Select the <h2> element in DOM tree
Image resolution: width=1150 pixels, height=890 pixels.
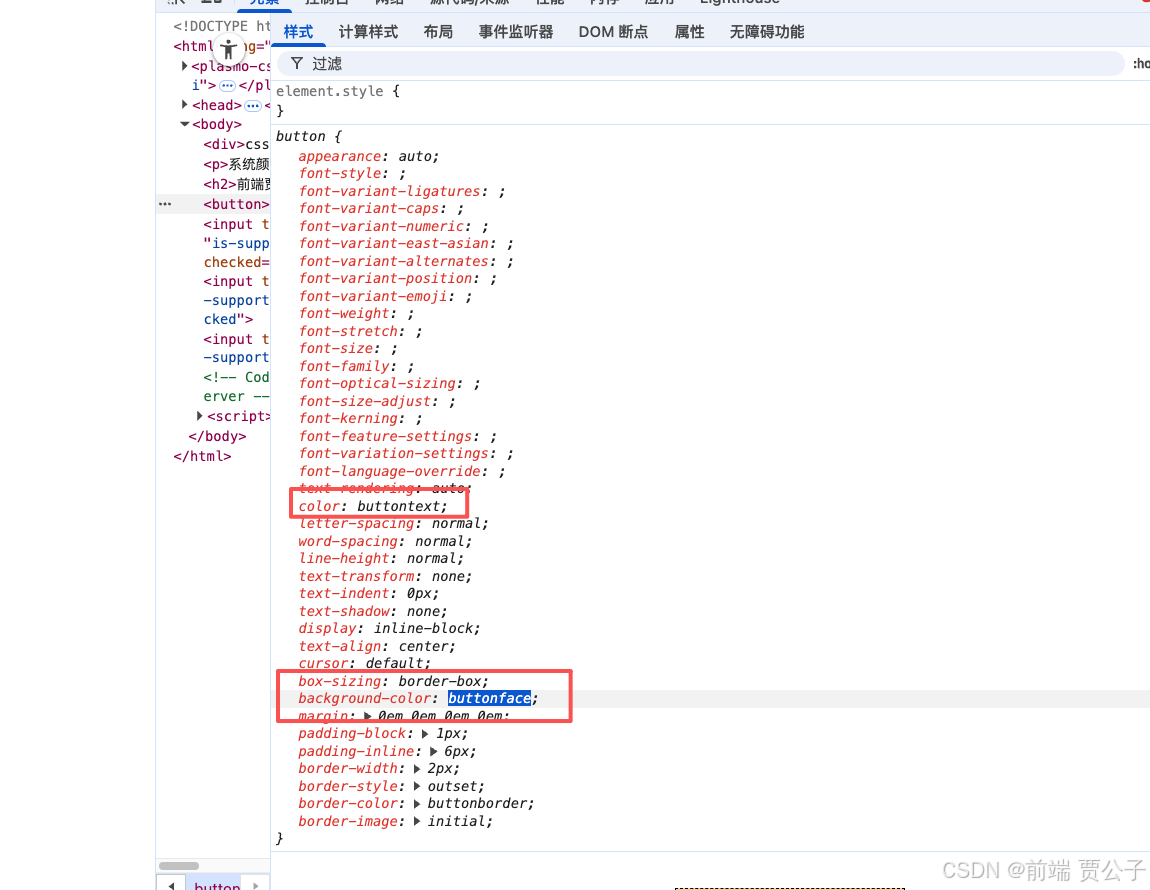pos(236,184)
